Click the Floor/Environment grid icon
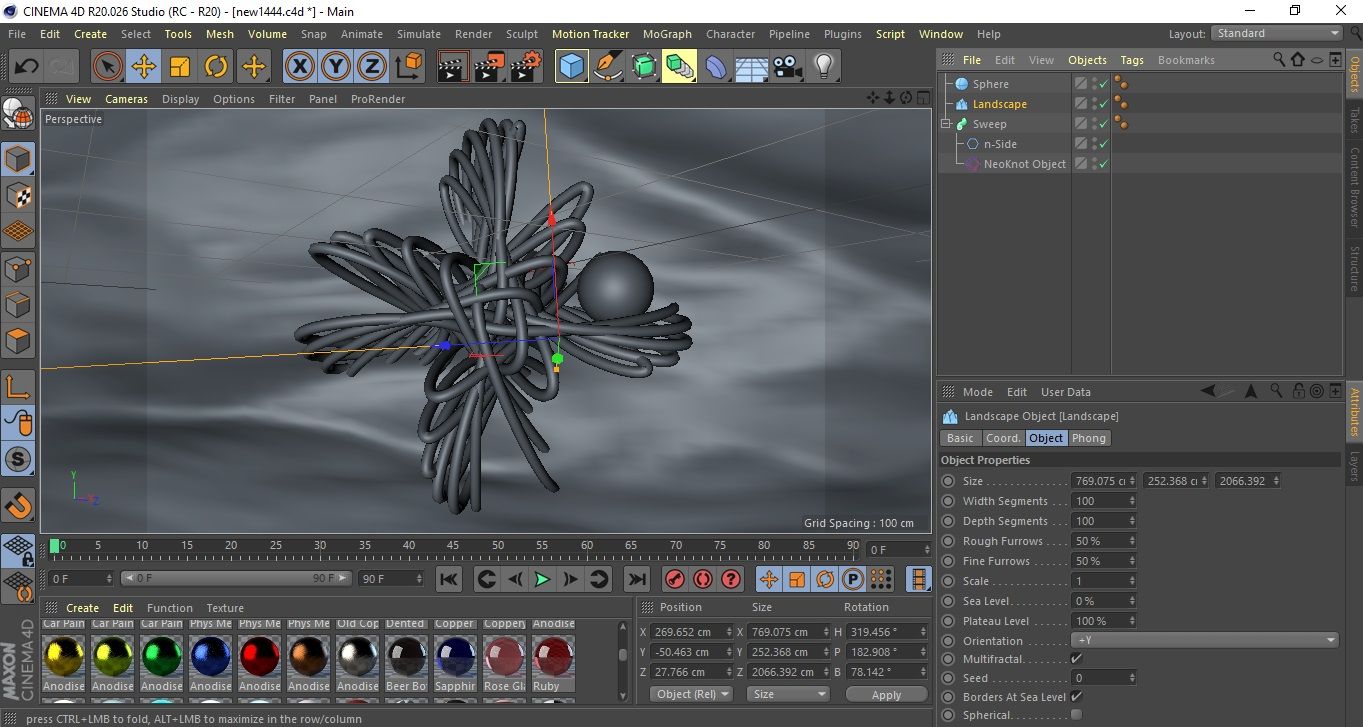Screen dimensions: 1363x727 [751, 67]
